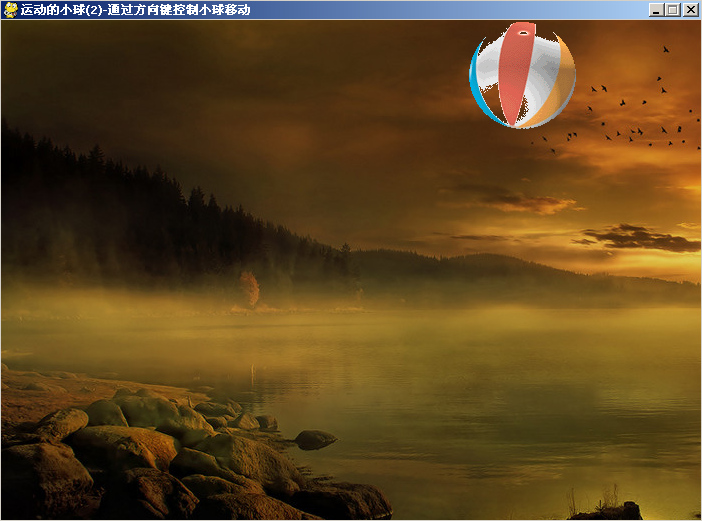The width and height of the screenshot is (702, 521).
Task: Click the colorful beach ball sprite
Action: (x=522, y=75)
